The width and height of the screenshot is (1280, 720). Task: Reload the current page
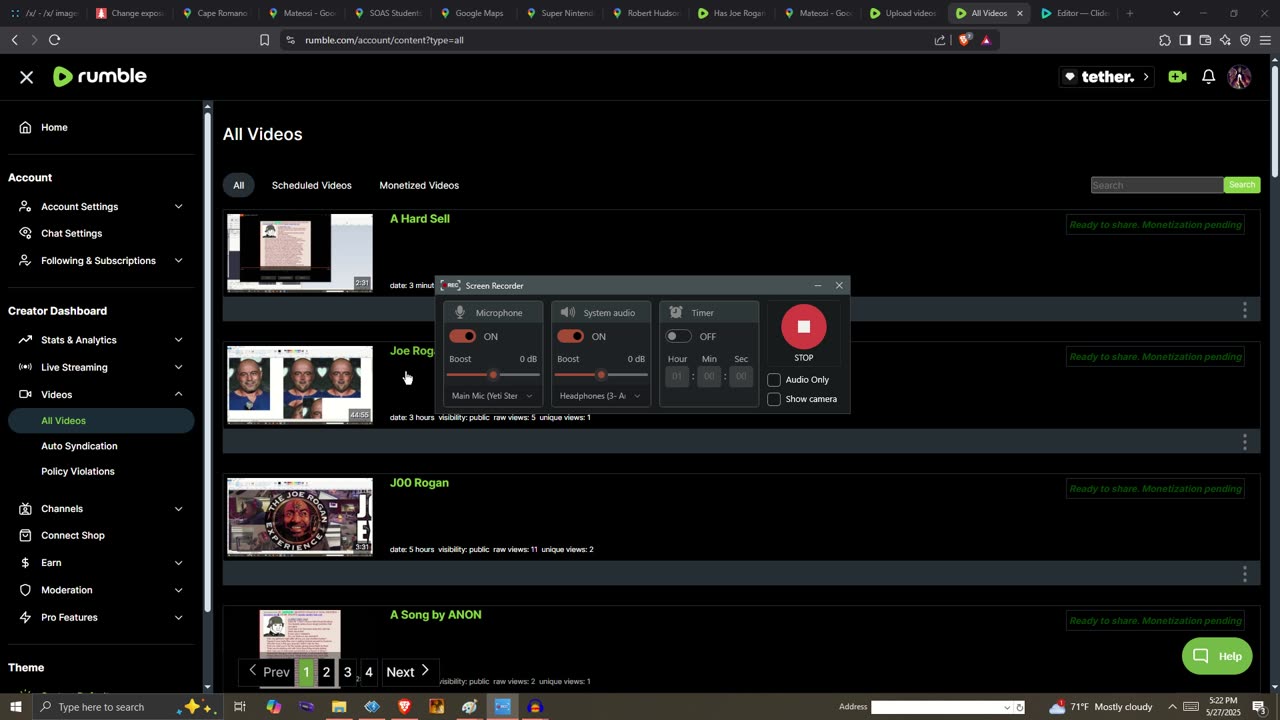click(54, 40)
